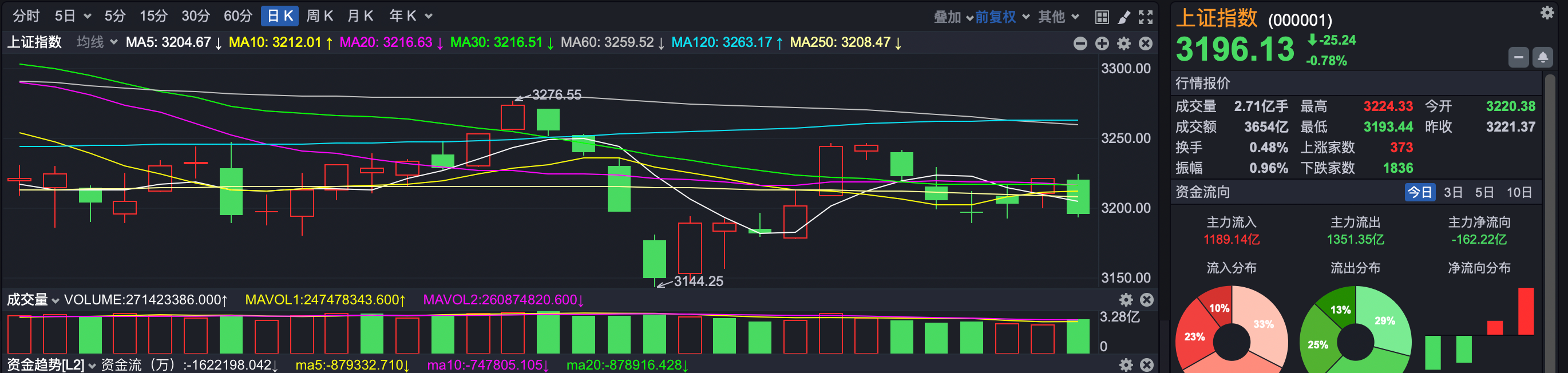Expand the 均线 indicator dropdown
The image size is (1568, 373).
tap(97, 42)
